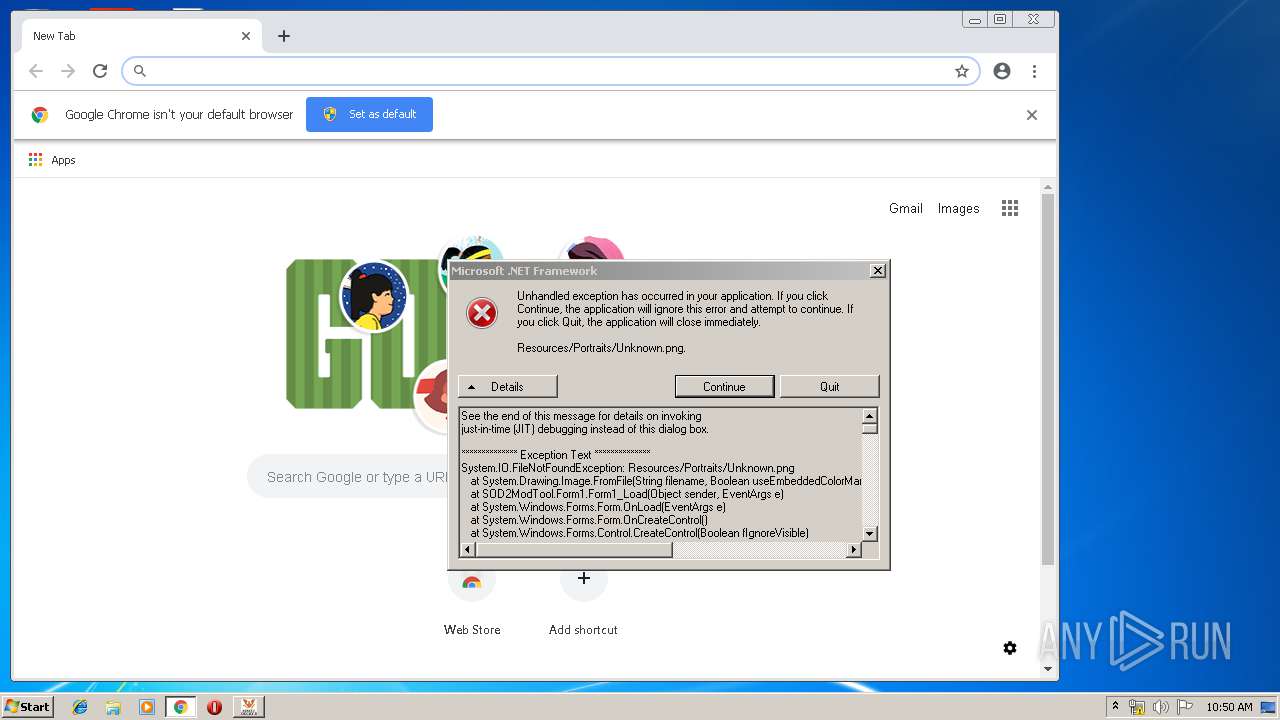Click the details scroll up arrow
1280x720 pixels.
click(x=870, y=416)
